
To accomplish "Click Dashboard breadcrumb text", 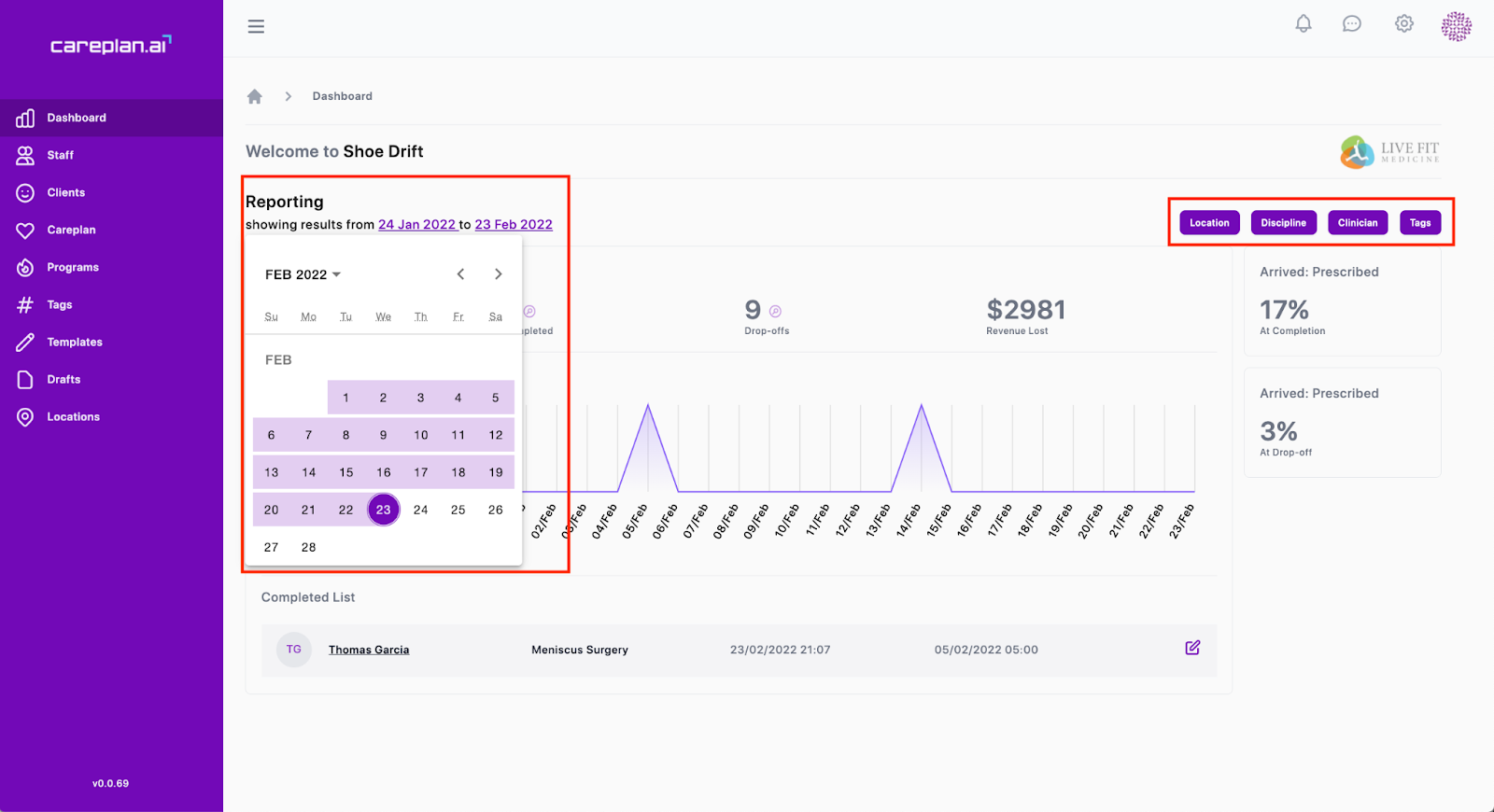I will pyautogui.click(x=342, y=96).
